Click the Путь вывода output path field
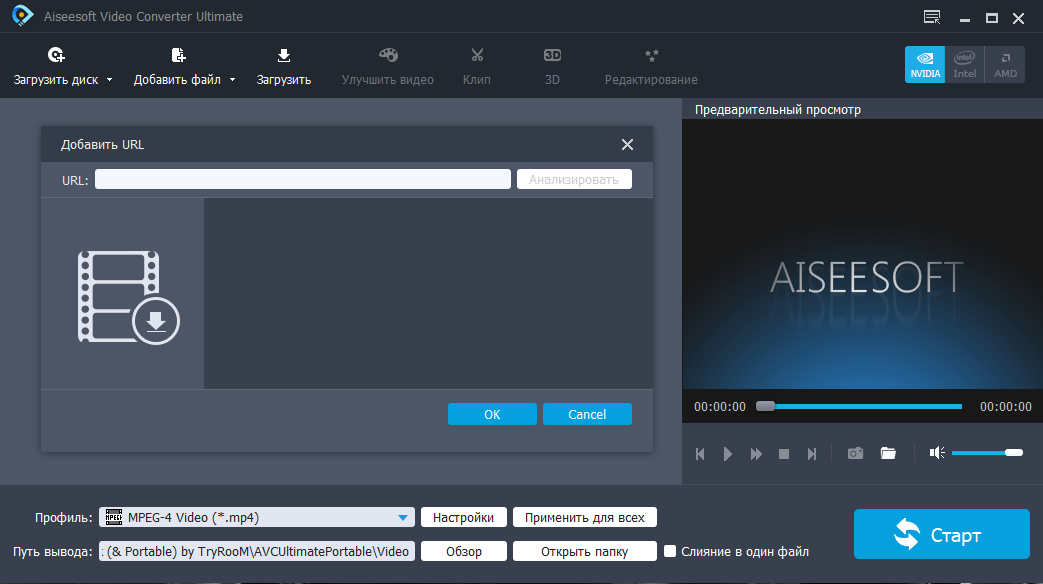 257,551
